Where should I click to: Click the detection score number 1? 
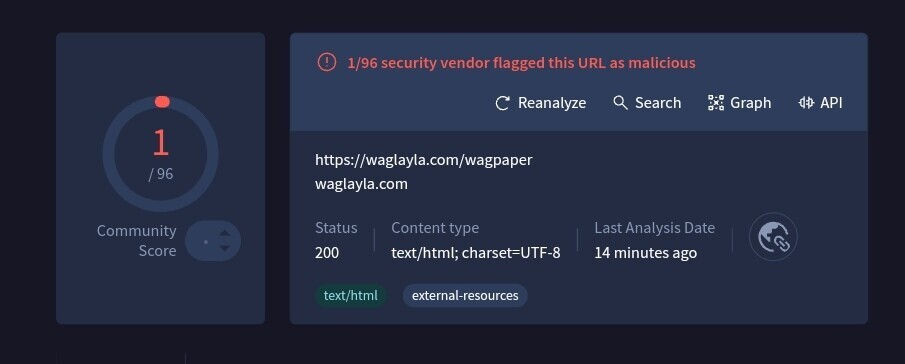pyautogui.click(x=160, y=142)
